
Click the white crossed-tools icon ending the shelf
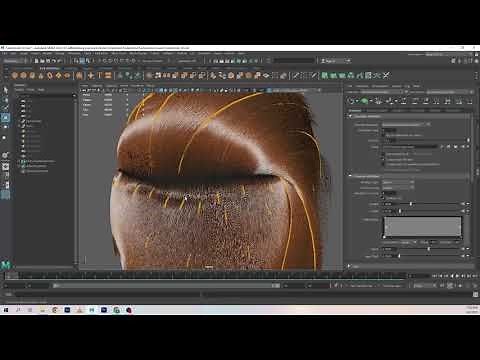386,76
